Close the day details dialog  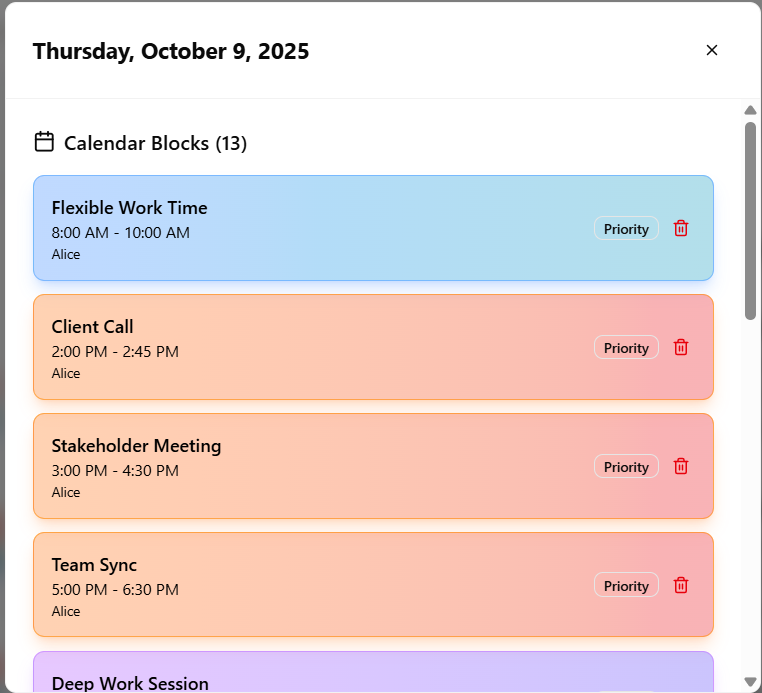(x=712, y=50)
